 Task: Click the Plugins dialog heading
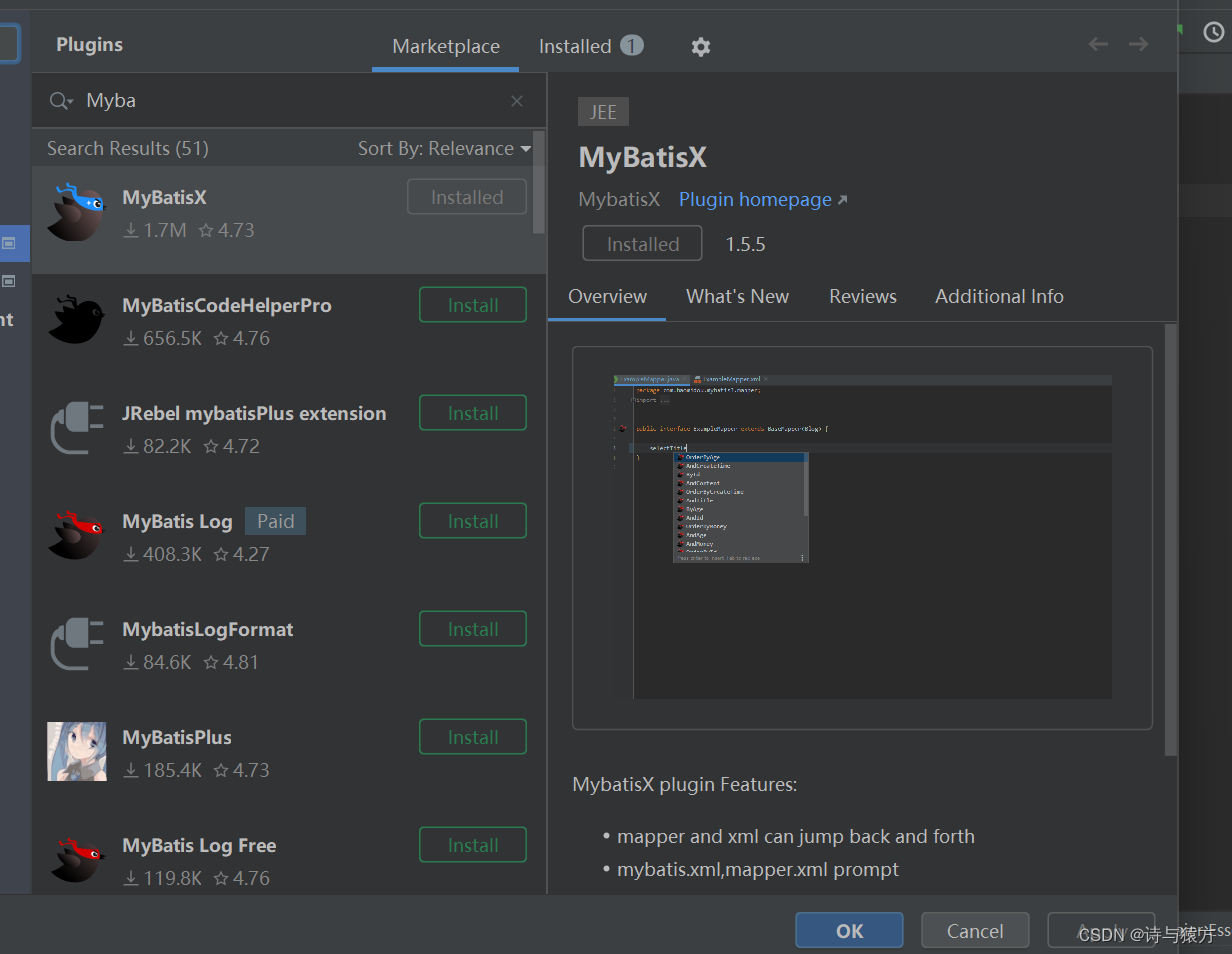(89, 45)
